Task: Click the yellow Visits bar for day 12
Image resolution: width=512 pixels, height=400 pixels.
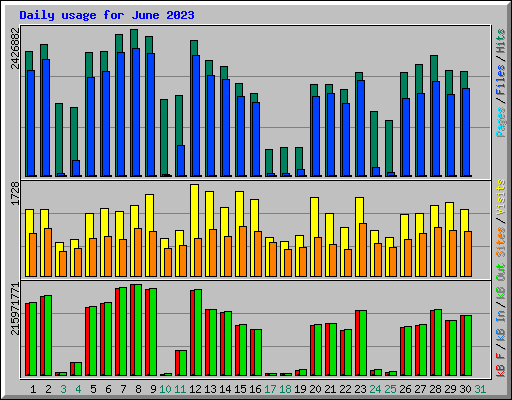Action: point(195,230)
